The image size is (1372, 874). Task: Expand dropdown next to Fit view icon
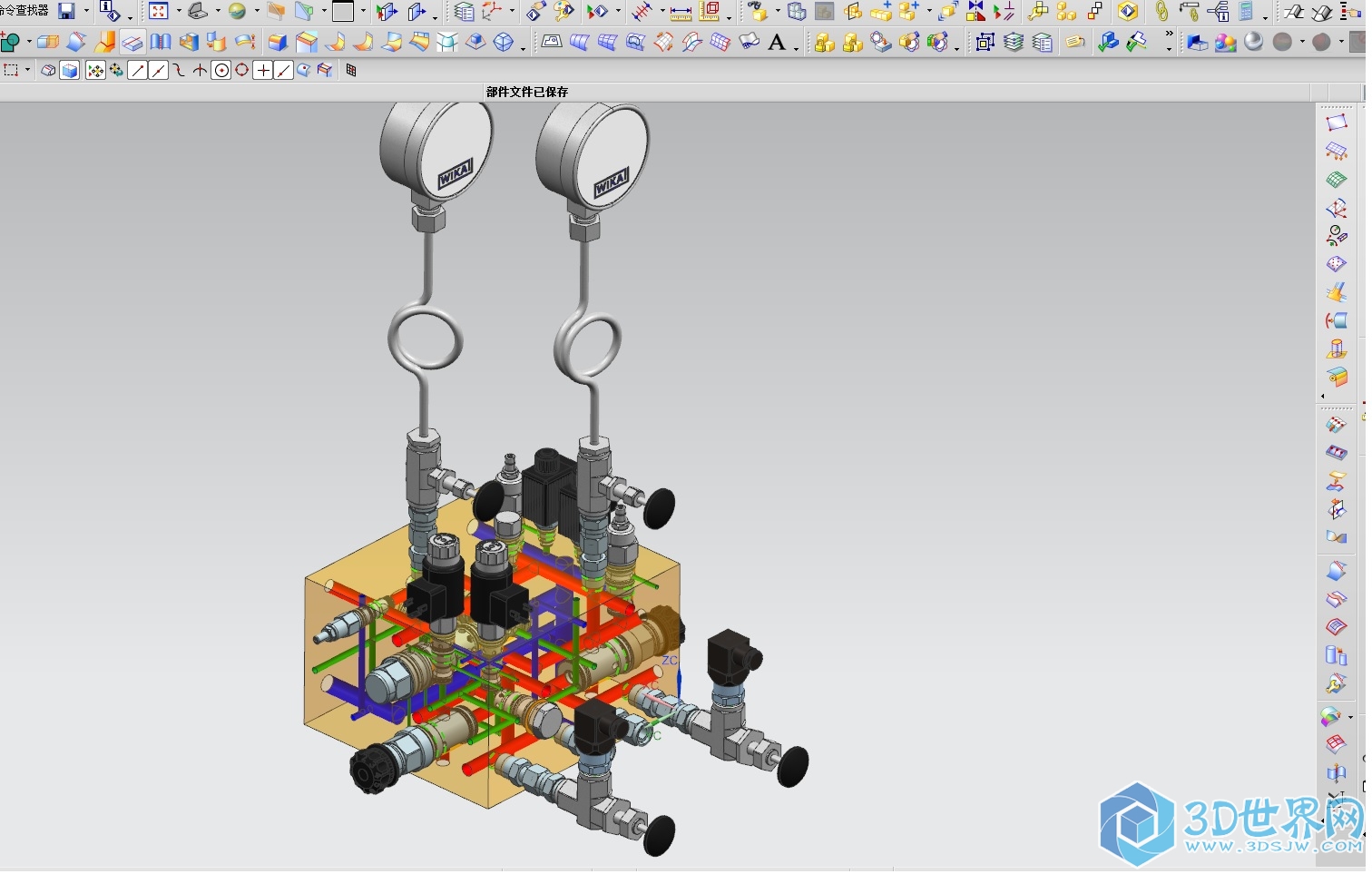click(x=179, y=11)
